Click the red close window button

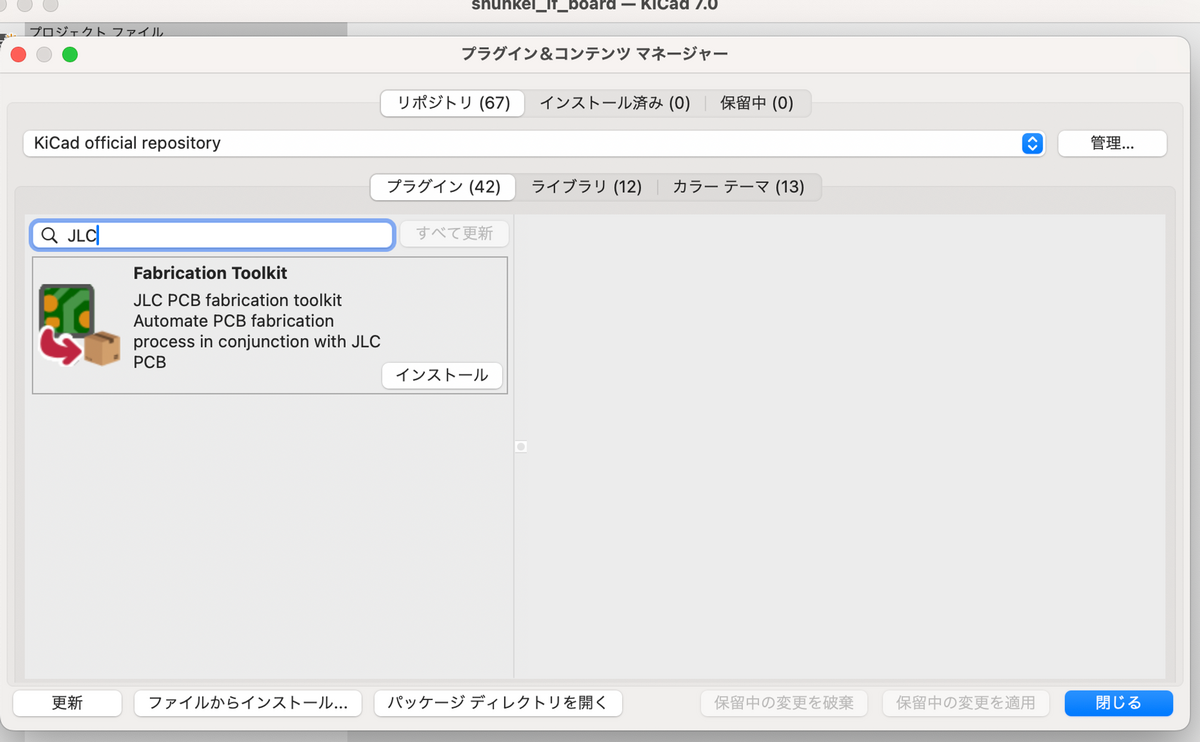tap(18, 54)
